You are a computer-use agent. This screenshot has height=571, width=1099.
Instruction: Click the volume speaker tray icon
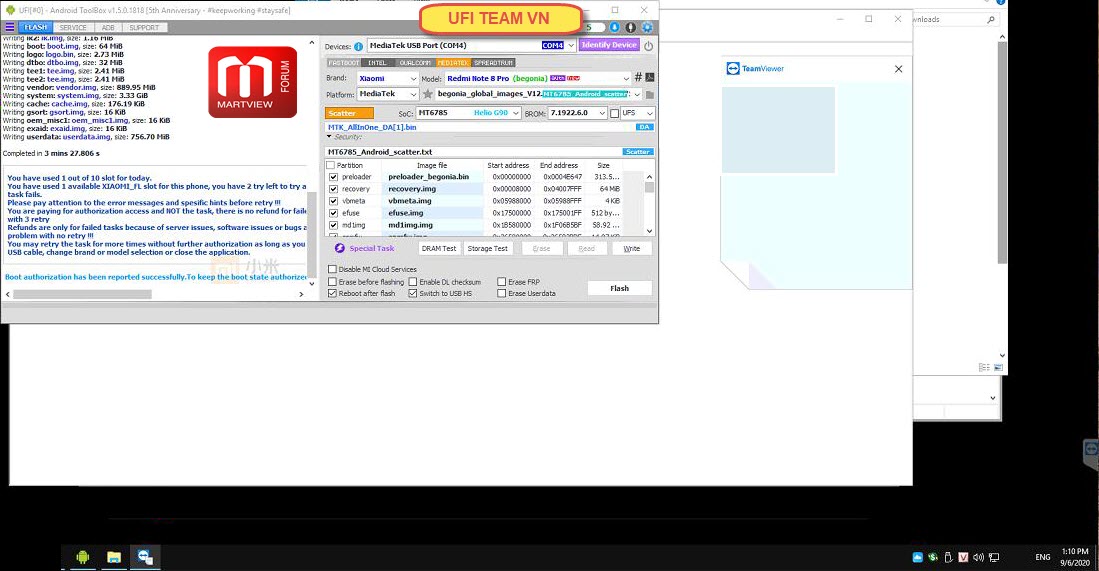pos(978,557)
